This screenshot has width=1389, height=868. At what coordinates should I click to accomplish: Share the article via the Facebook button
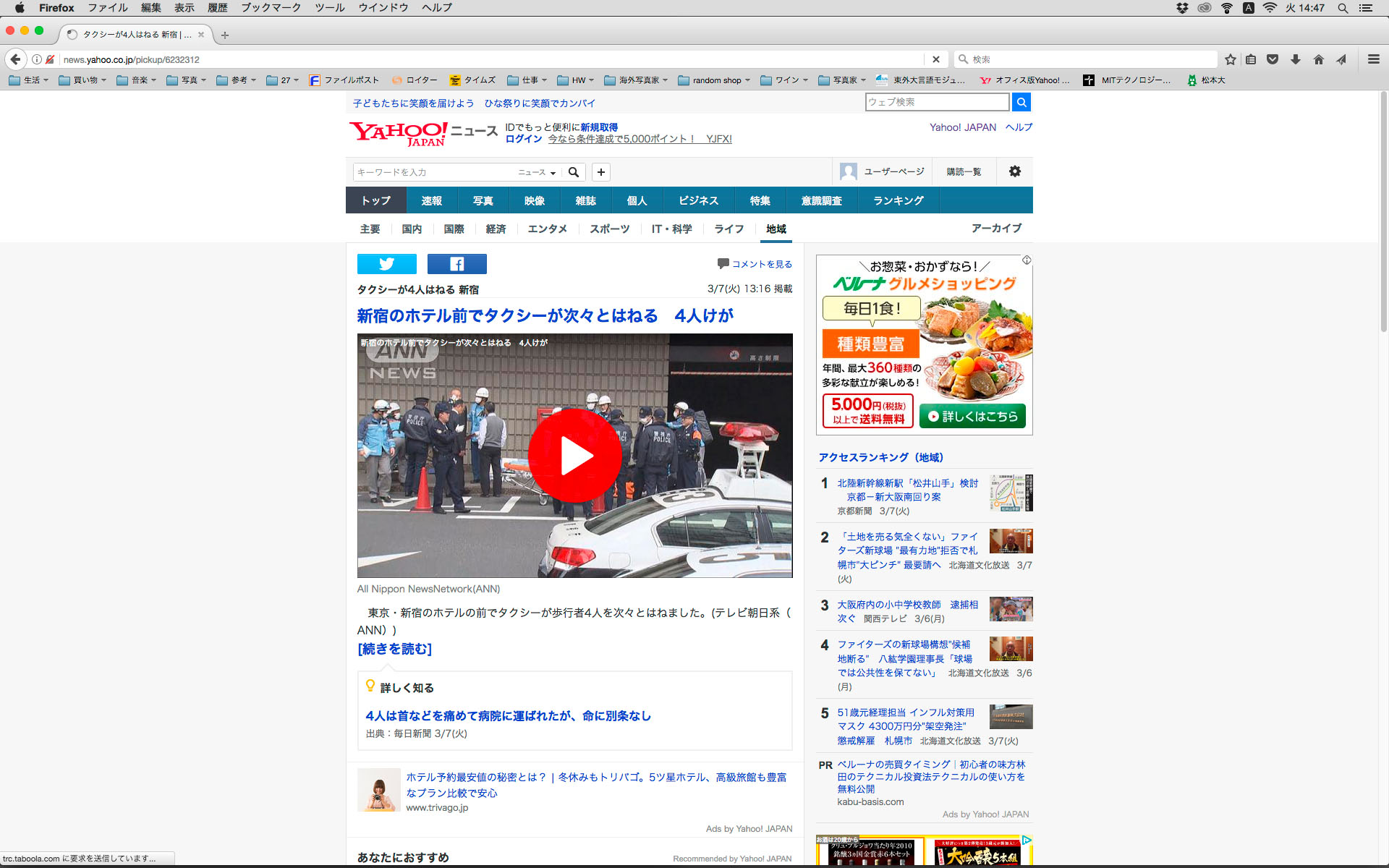pos(456,264)
